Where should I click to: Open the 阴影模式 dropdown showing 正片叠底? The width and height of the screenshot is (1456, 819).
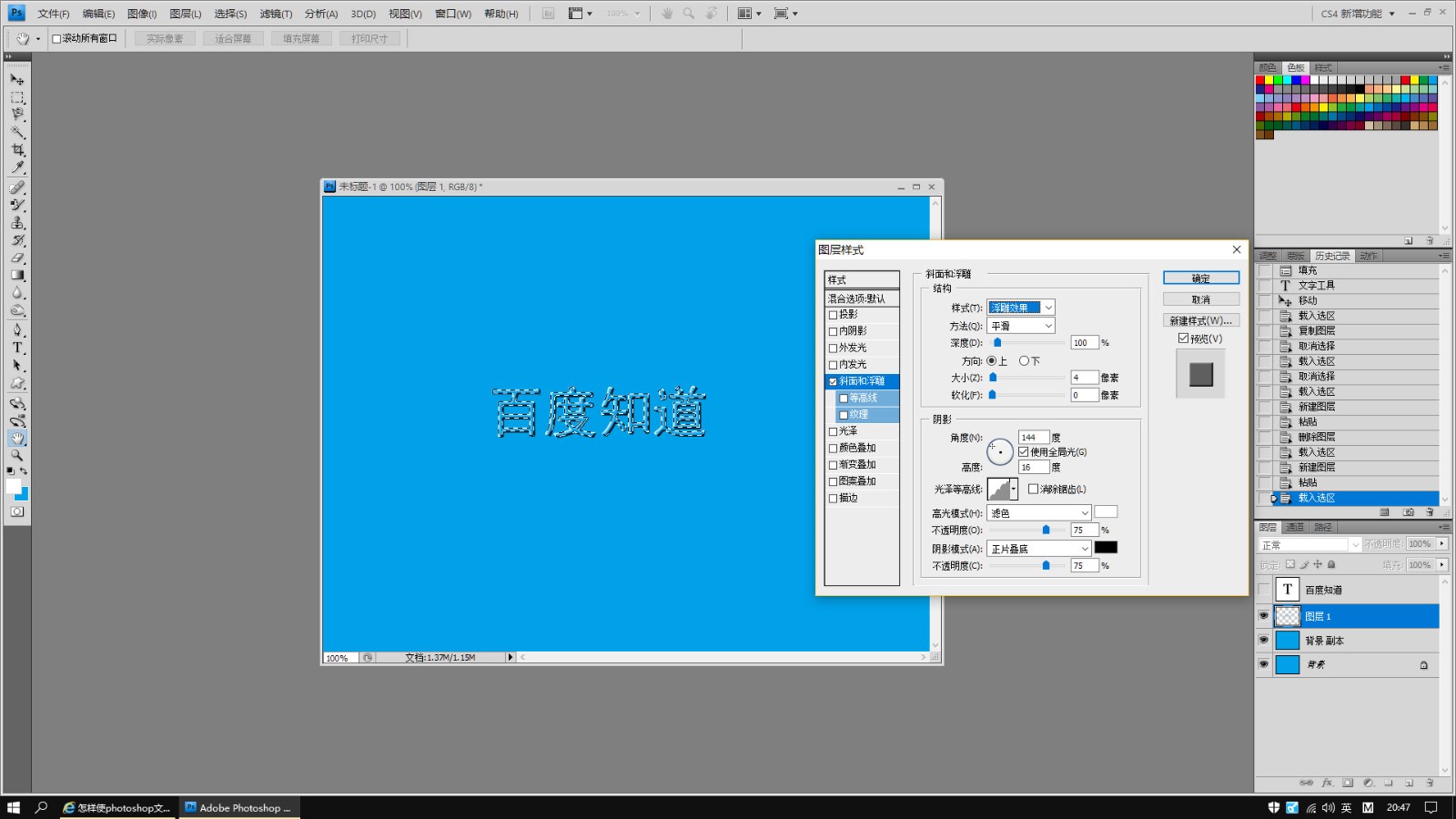(1039, 549)
